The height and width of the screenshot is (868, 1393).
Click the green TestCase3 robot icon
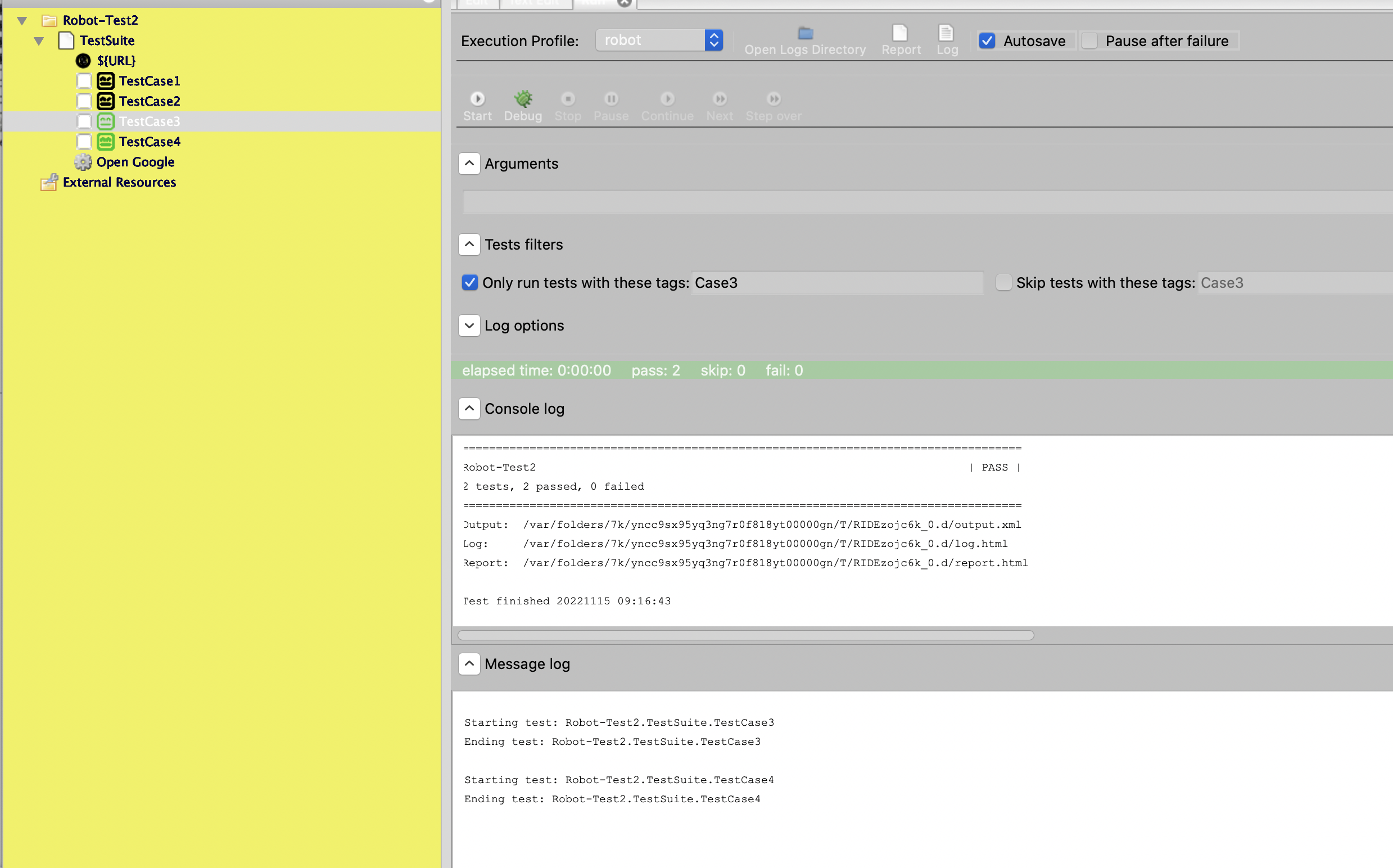[106, 121]
